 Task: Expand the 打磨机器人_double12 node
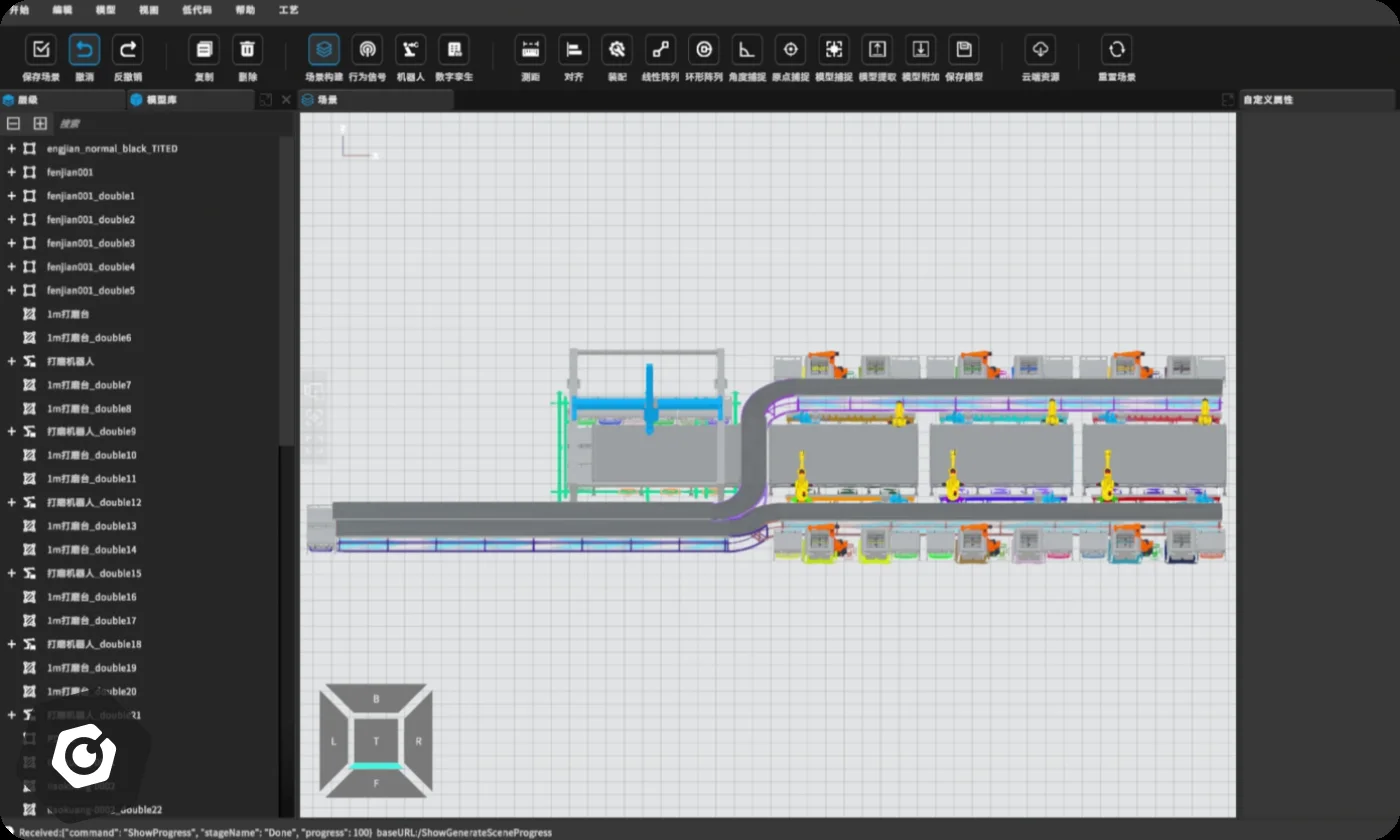12,502
